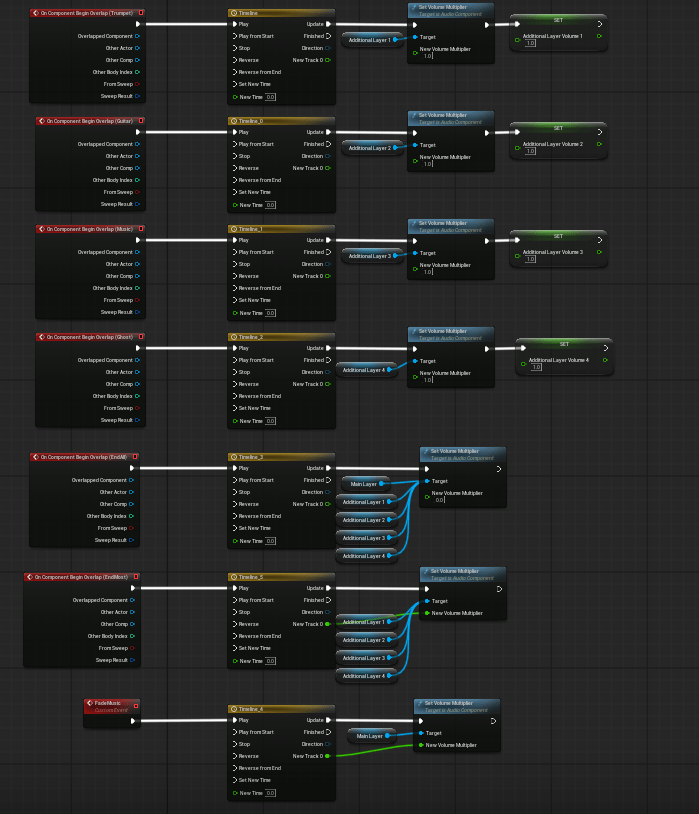The height and width of the screenshot is (814, 699).
Task: Click the Reverse from End pin on Timeline_5
Action: click(x=235, y=636)
